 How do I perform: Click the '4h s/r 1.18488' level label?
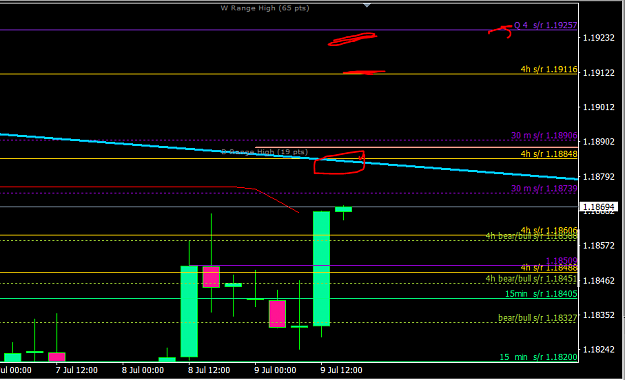(549, 268)
